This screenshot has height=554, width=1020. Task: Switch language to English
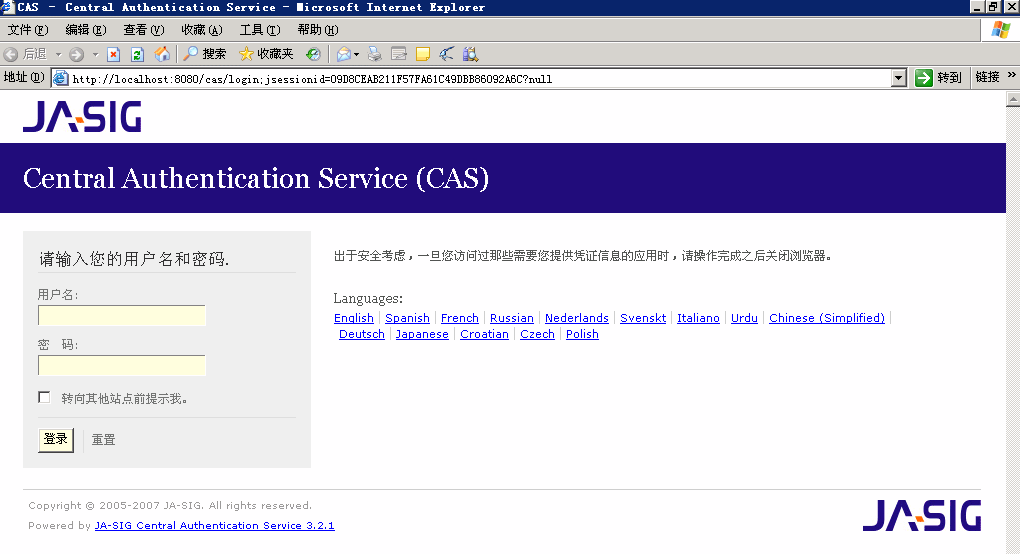tap(354, 318)
